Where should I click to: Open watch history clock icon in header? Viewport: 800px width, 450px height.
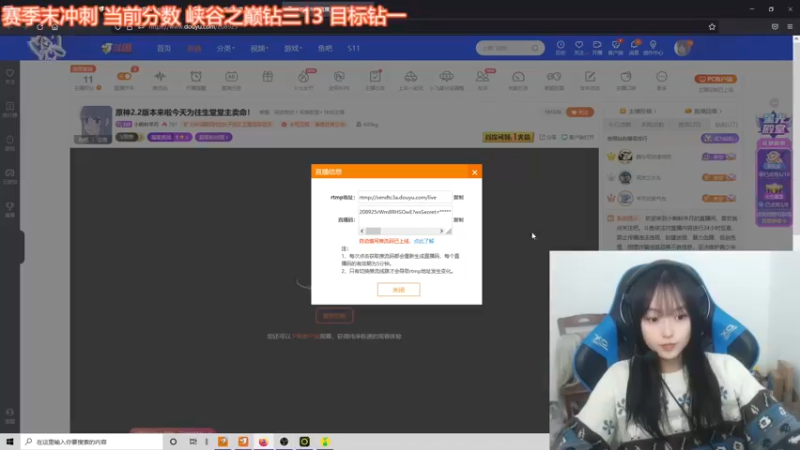click(560, 47)
